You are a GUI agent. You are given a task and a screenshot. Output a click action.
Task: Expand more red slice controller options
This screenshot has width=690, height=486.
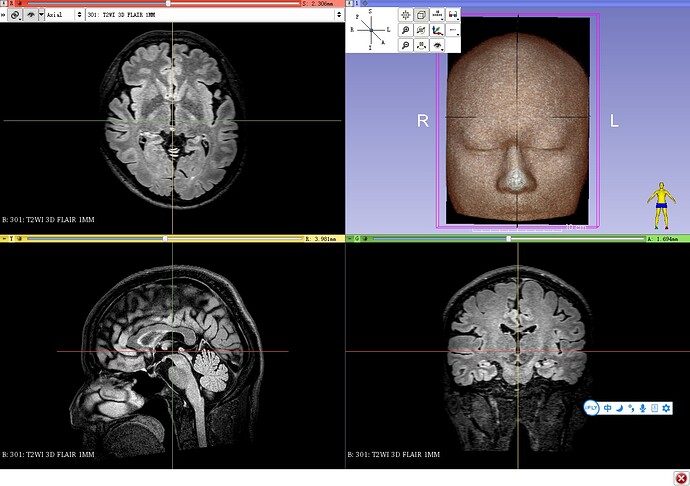tap(3, 15)
